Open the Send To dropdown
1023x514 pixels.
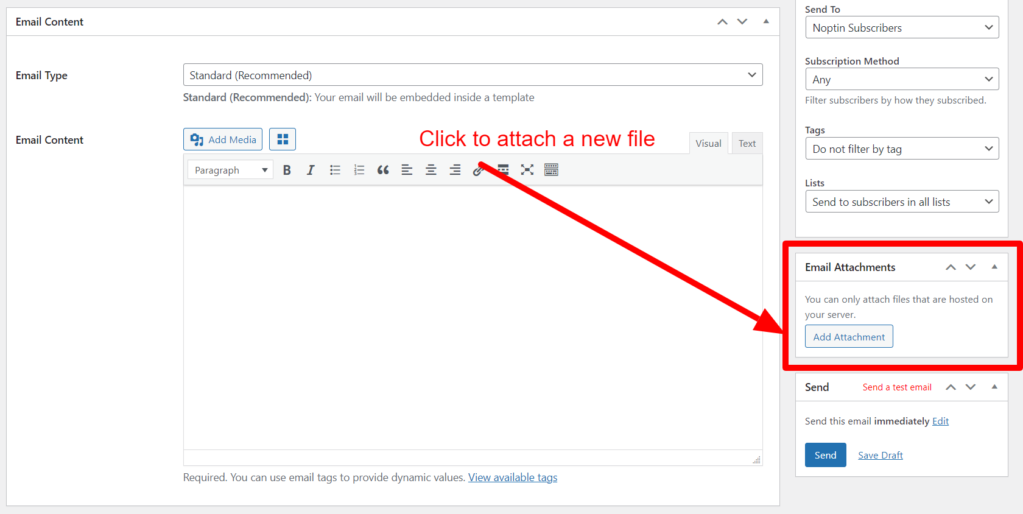(901, 28)
